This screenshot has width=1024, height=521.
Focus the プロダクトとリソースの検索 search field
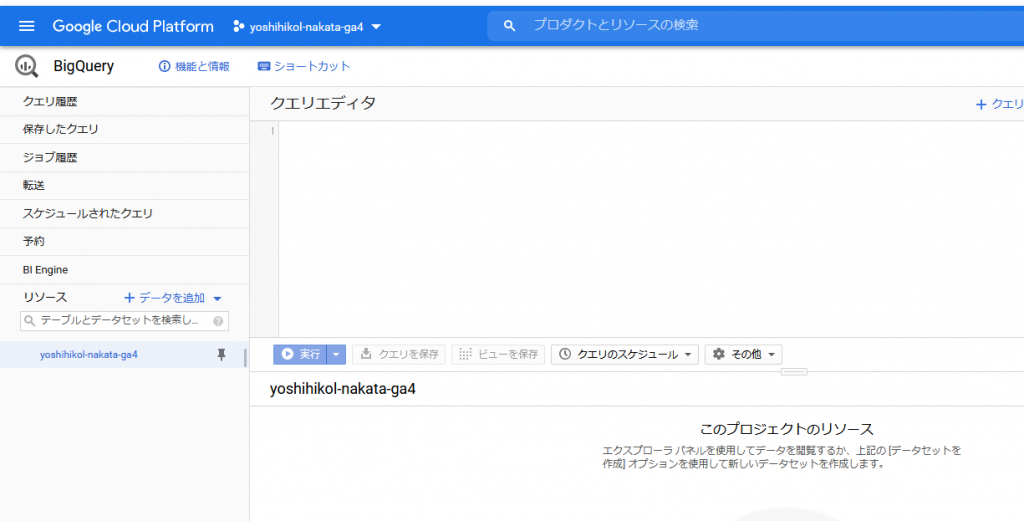click(756, 26)
